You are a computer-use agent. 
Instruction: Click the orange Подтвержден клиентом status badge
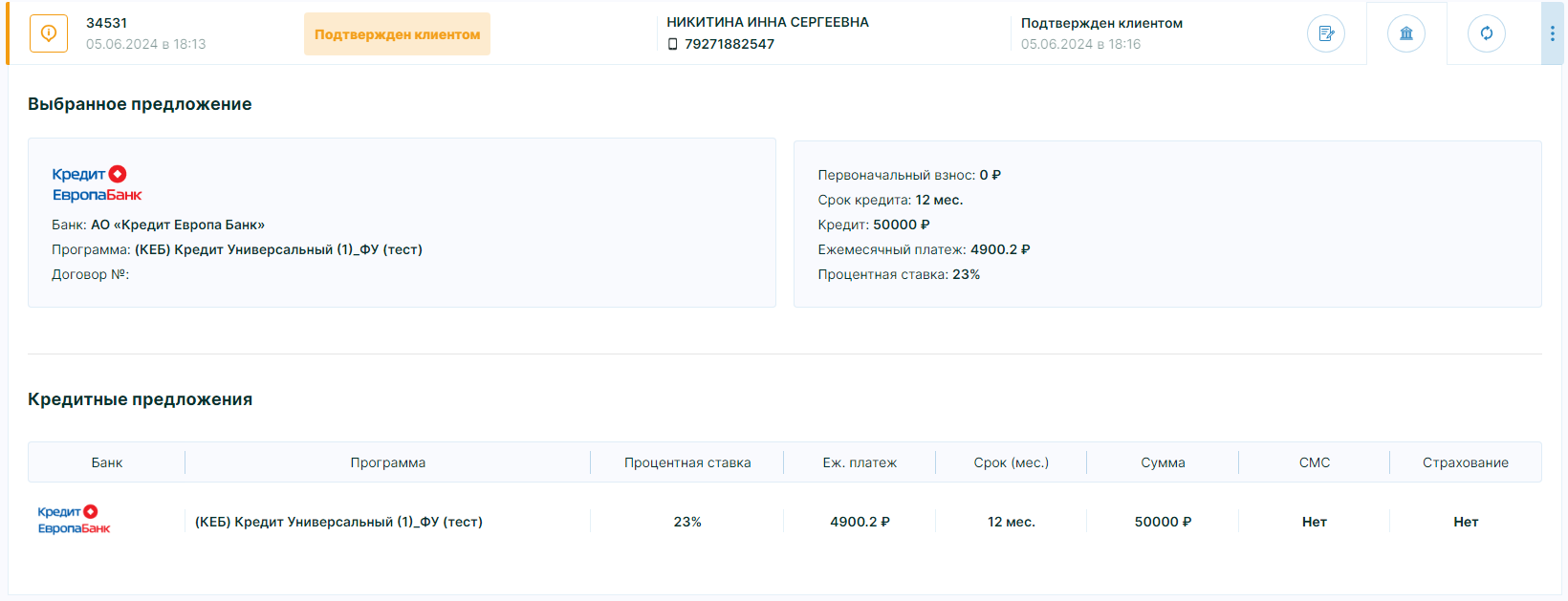pyautogui.click(x=397, y=34)
